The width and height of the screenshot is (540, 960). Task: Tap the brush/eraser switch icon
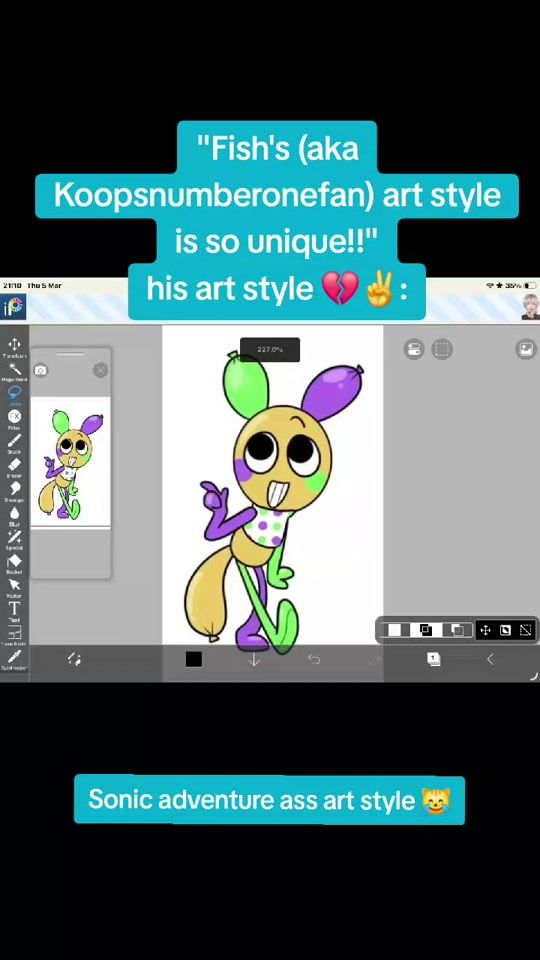pos(74,659)
